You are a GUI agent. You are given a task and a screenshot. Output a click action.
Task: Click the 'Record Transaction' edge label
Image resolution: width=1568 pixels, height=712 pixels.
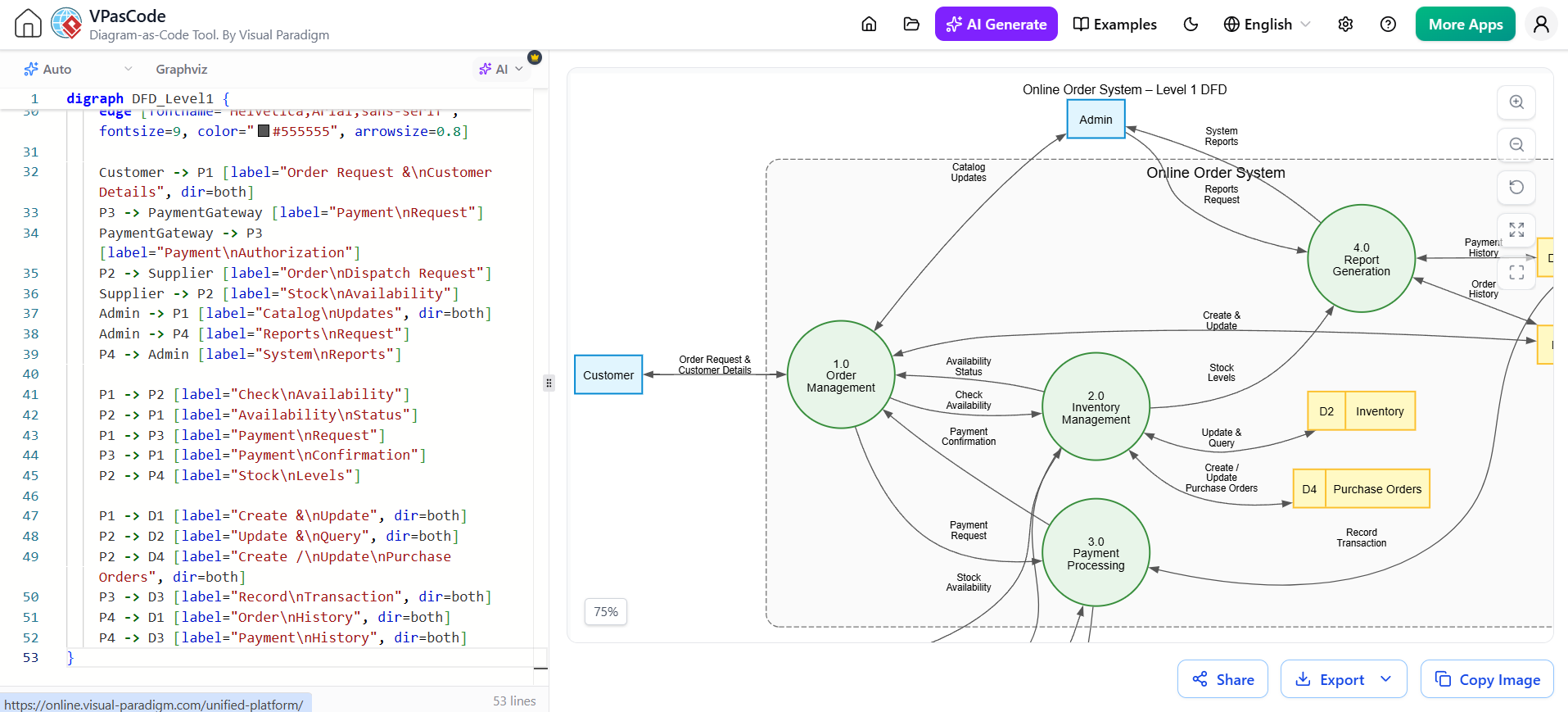pos(1361,537)
